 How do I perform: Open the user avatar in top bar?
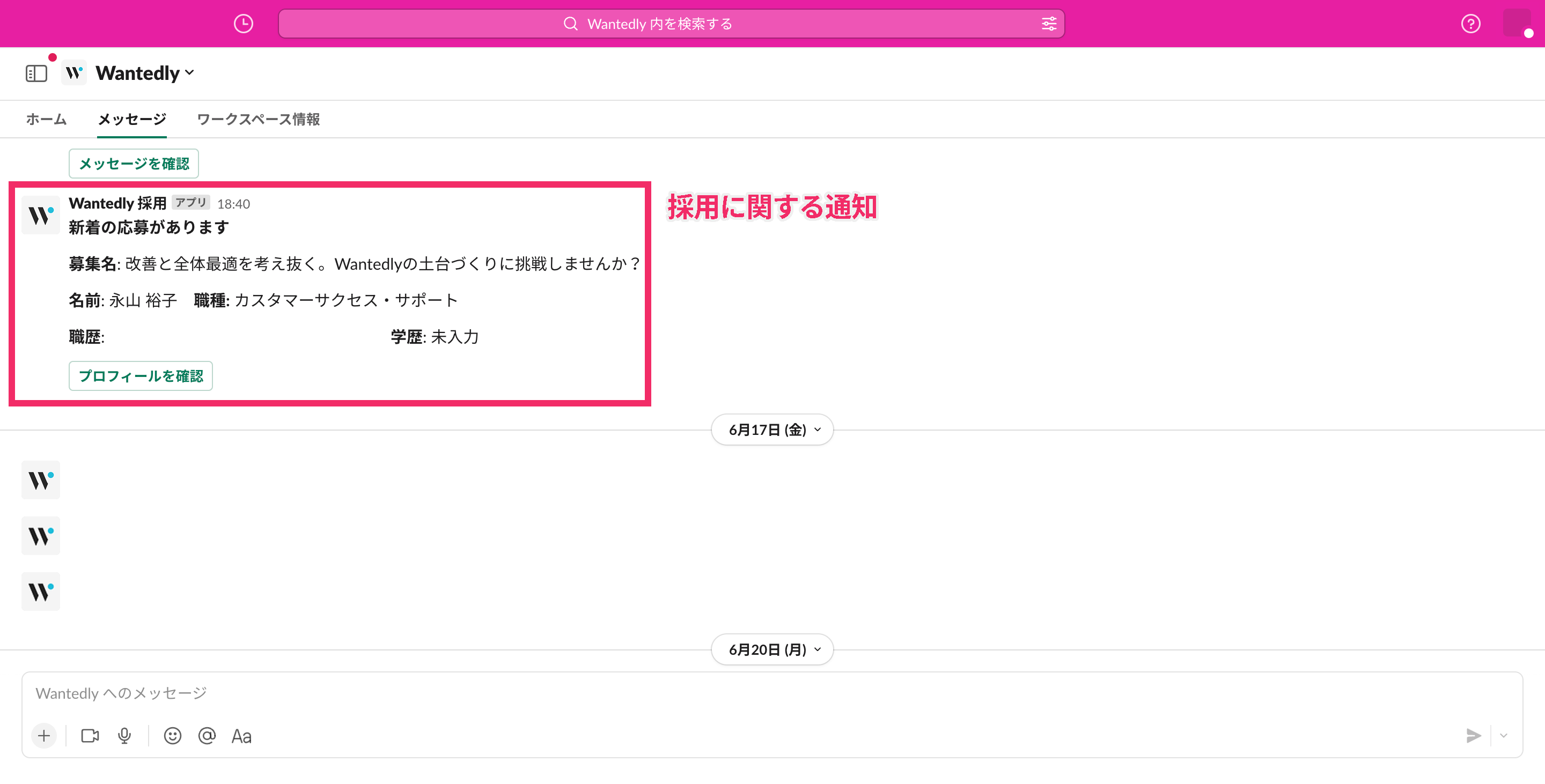coord(1517,24)
